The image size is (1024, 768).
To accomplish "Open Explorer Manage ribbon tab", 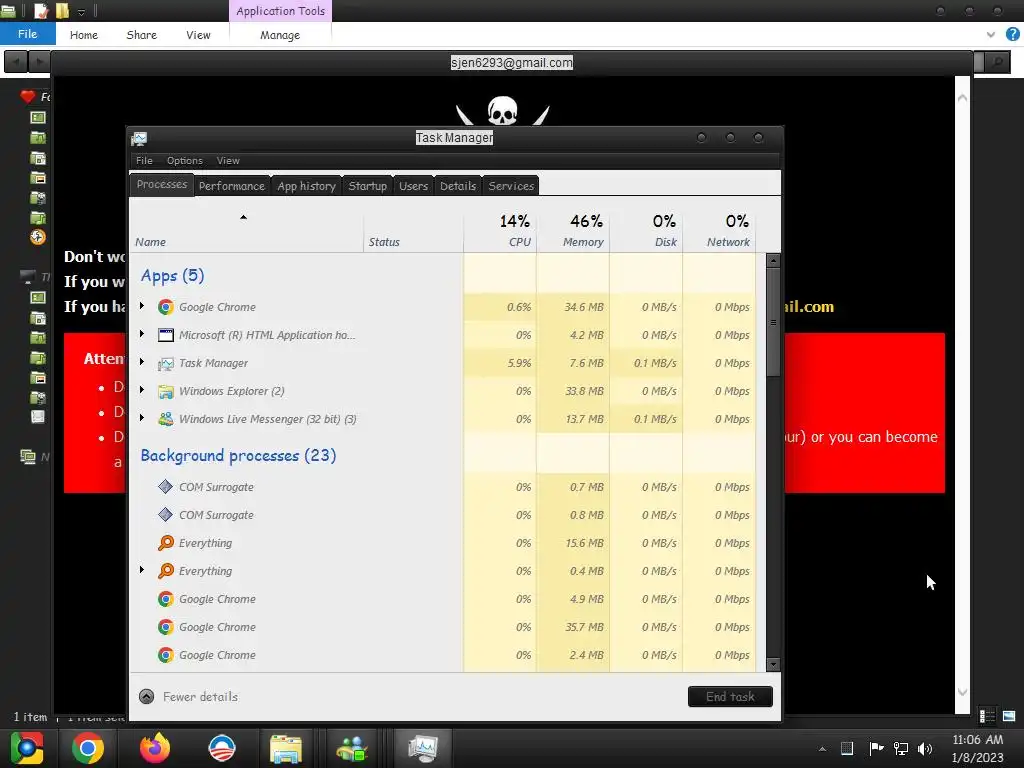I will 280,35.
